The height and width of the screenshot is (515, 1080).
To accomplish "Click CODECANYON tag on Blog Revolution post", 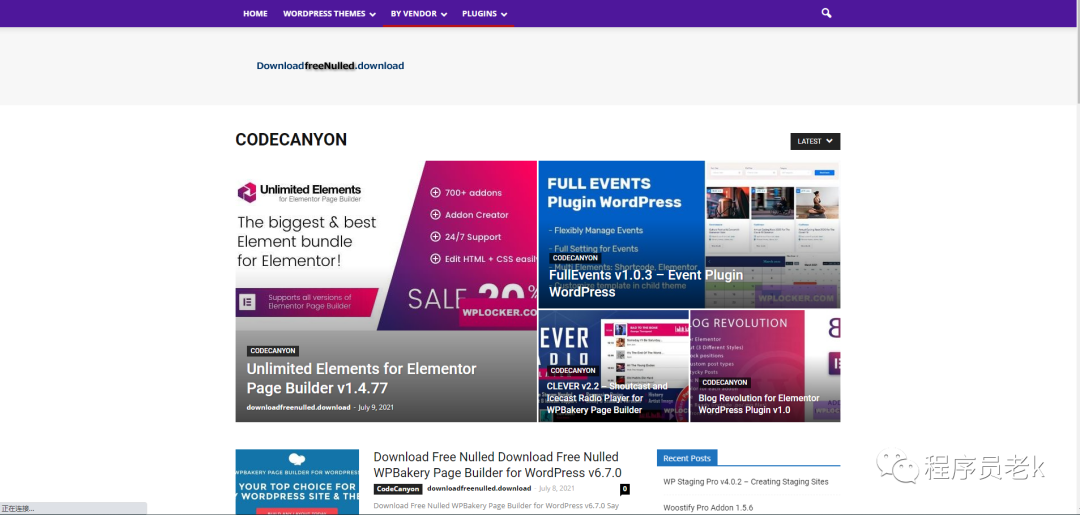I will pos(725,382).
